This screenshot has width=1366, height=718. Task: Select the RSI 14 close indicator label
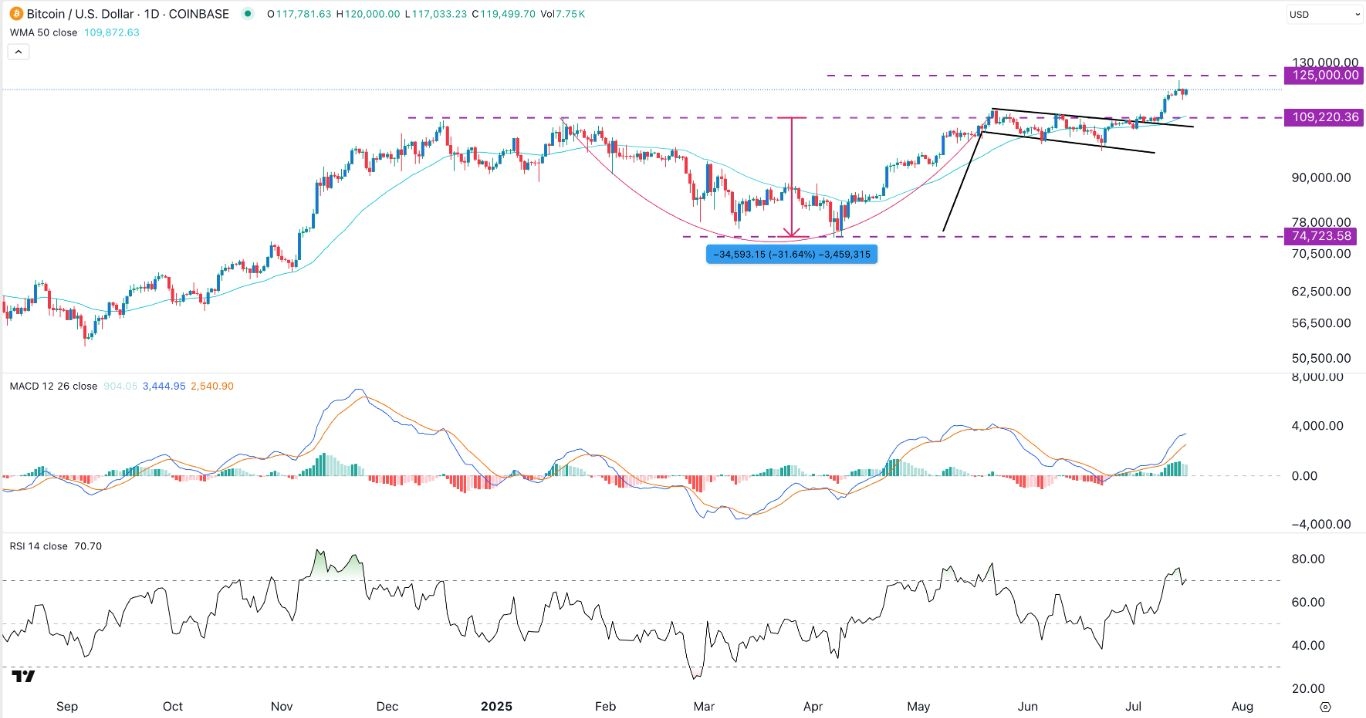(38, 546)
